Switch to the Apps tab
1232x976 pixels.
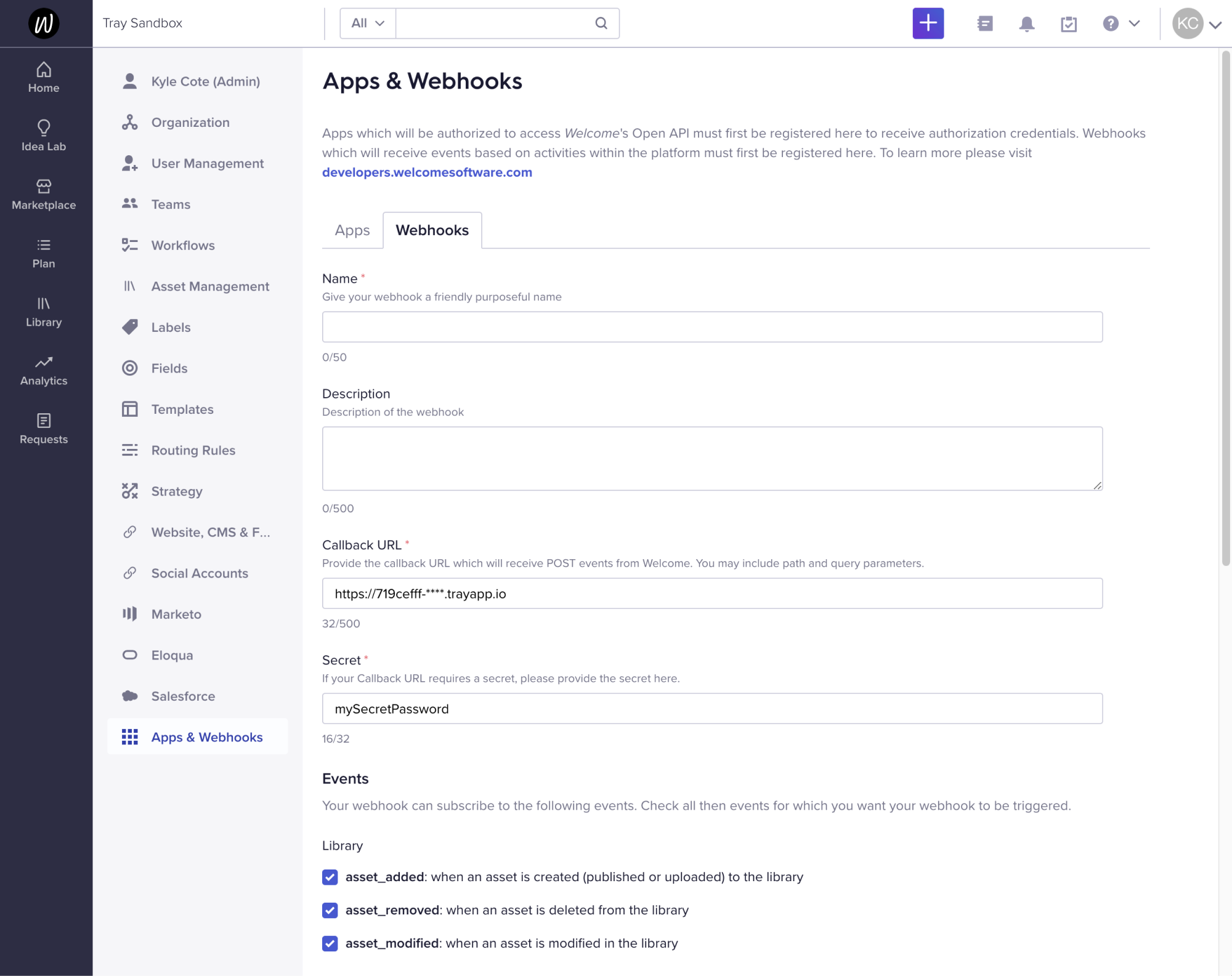(352, 230)
